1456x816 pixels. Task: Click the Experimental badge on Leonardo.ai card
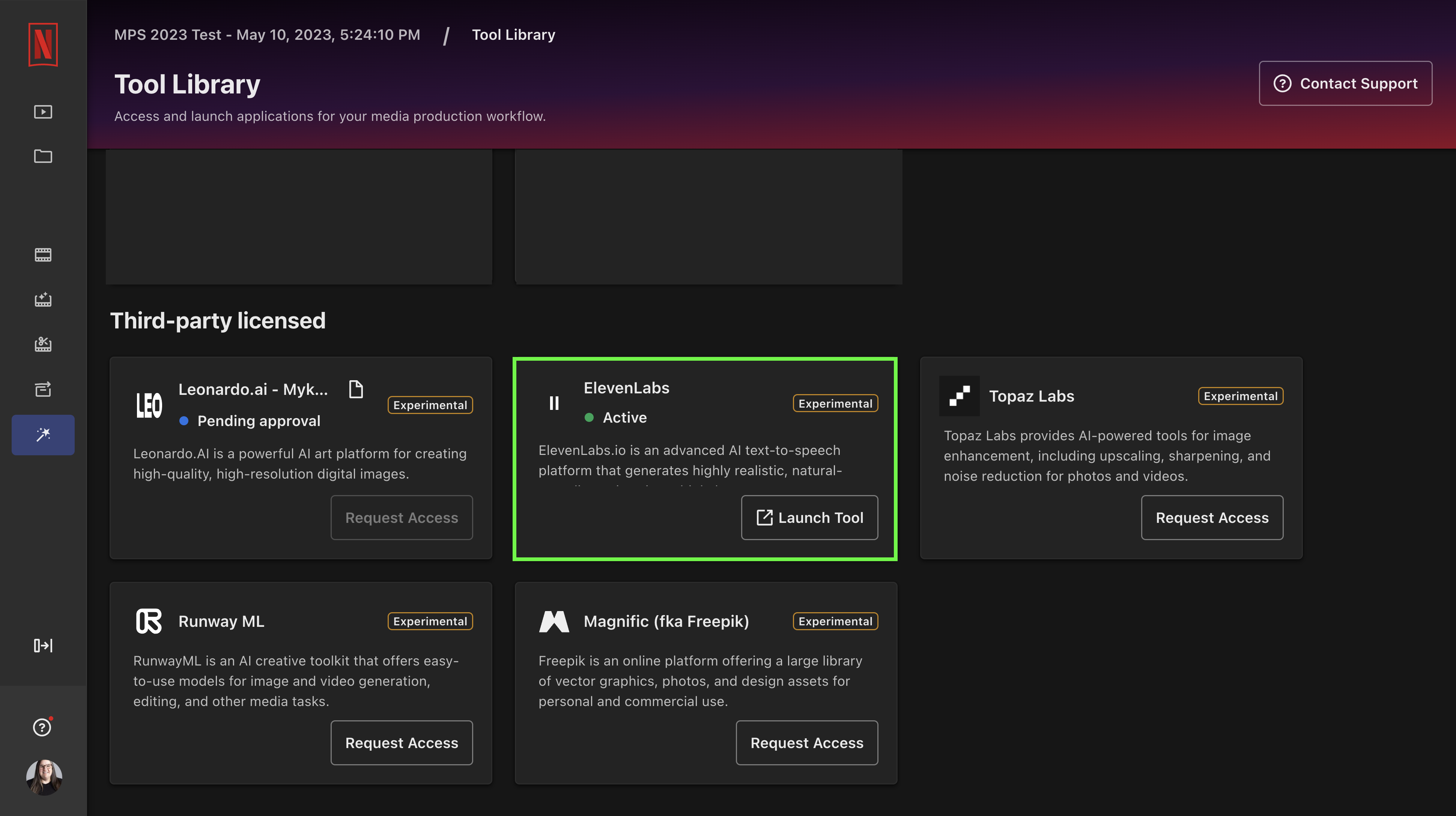pyautogui.click(x=430, y=405)
